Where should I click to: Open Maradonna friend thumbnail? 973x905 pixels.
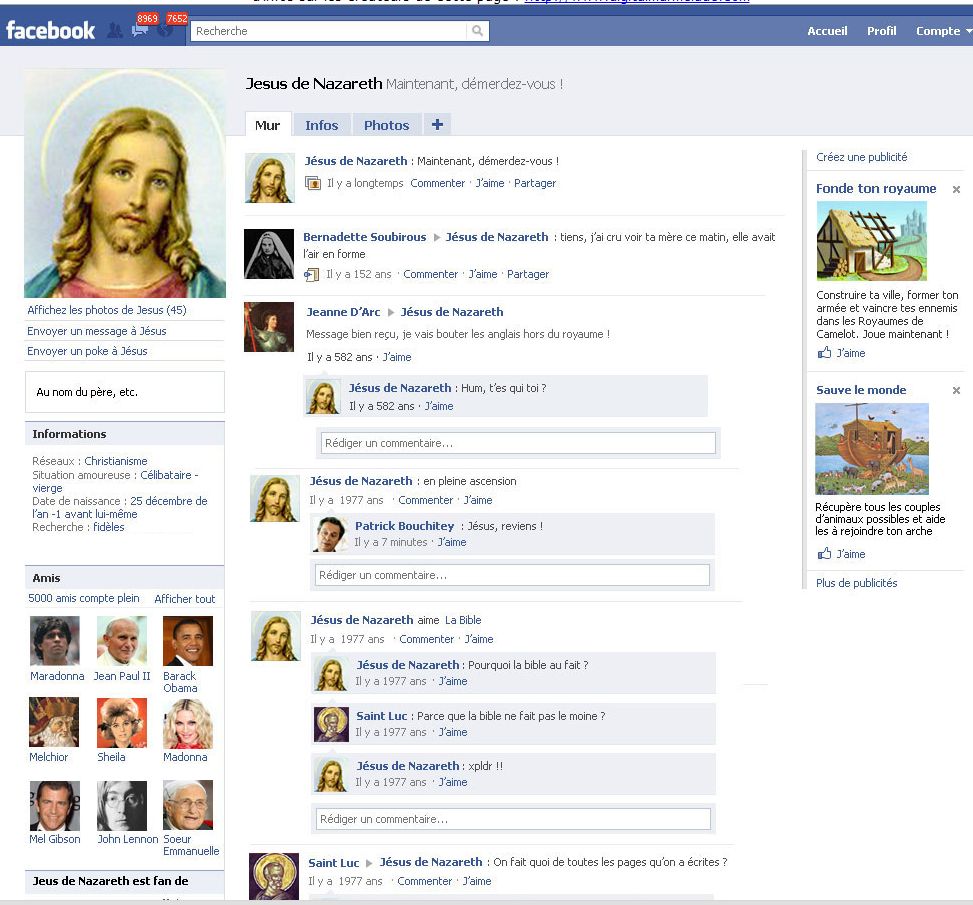[x=55, y=641]
